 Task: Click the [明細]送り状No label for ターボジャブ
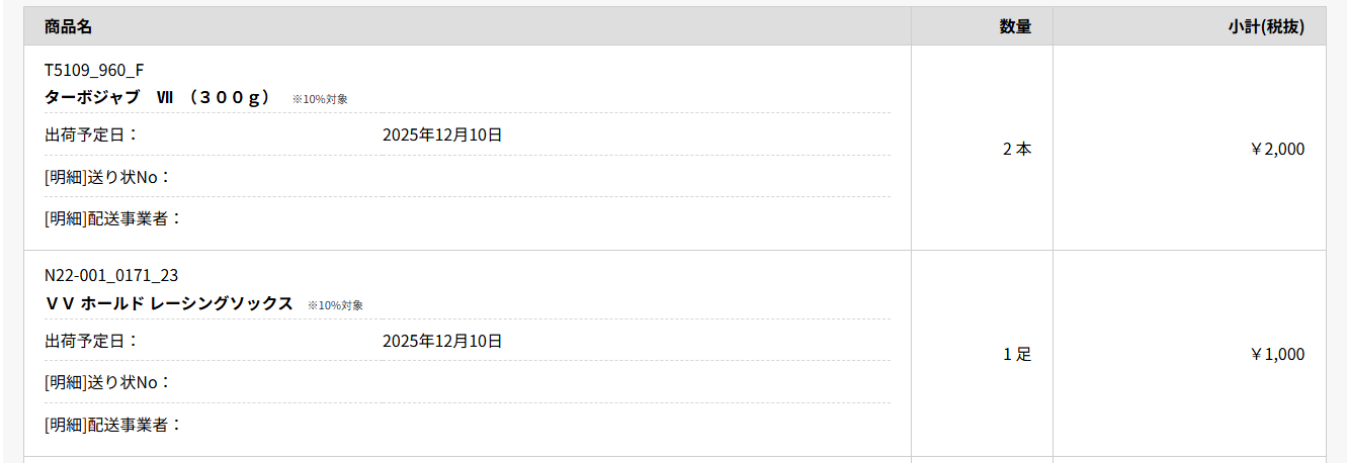(x=107, y=177)
